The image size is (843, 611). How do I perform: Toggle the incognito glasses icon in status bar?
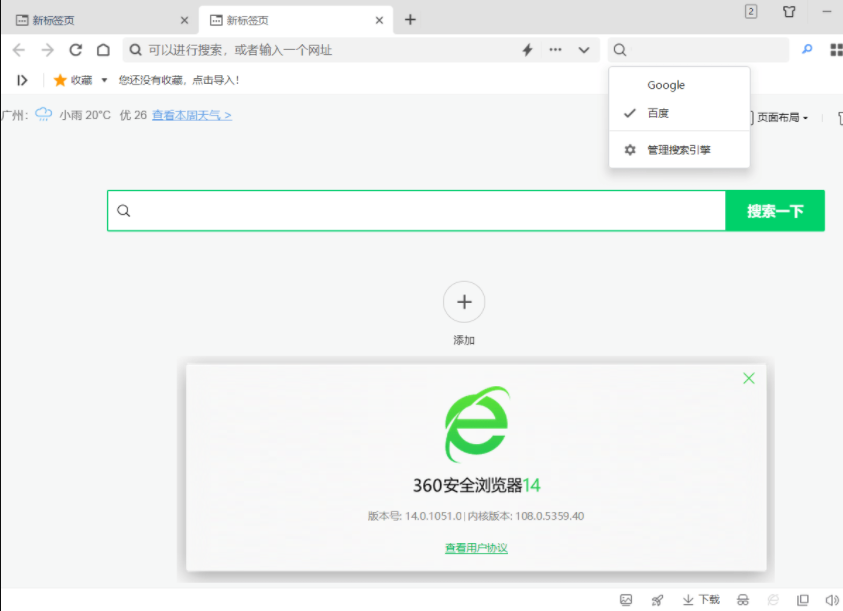743,600
